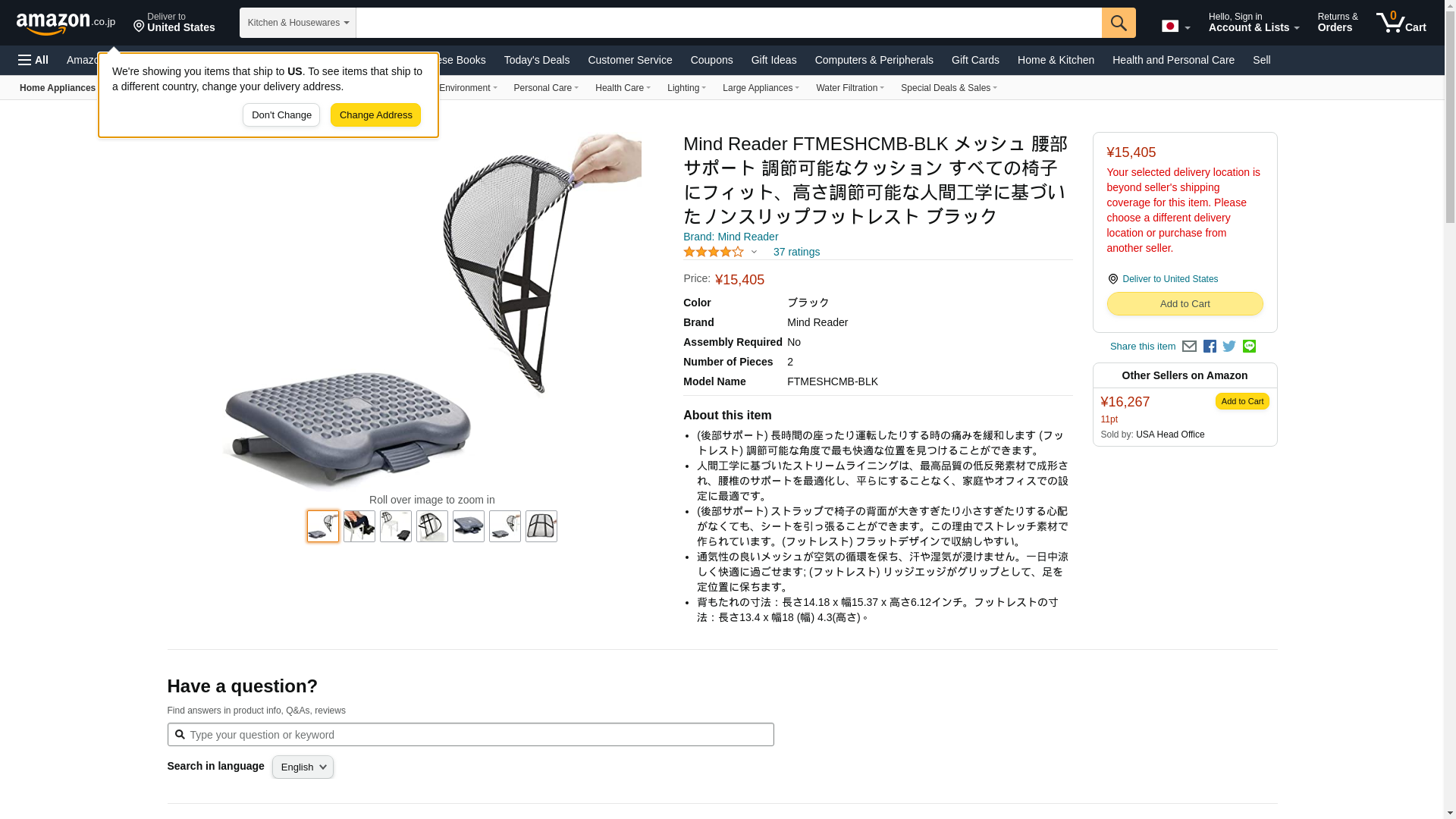Share this item on Twitter
The image size is (1456, 819).
(1229, 347)
